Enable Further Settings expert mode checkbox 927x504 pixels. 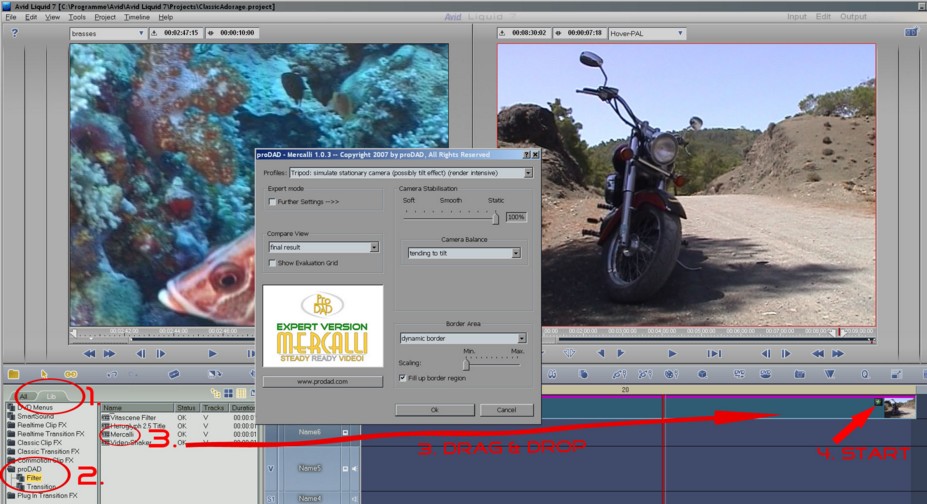point(272,202)
